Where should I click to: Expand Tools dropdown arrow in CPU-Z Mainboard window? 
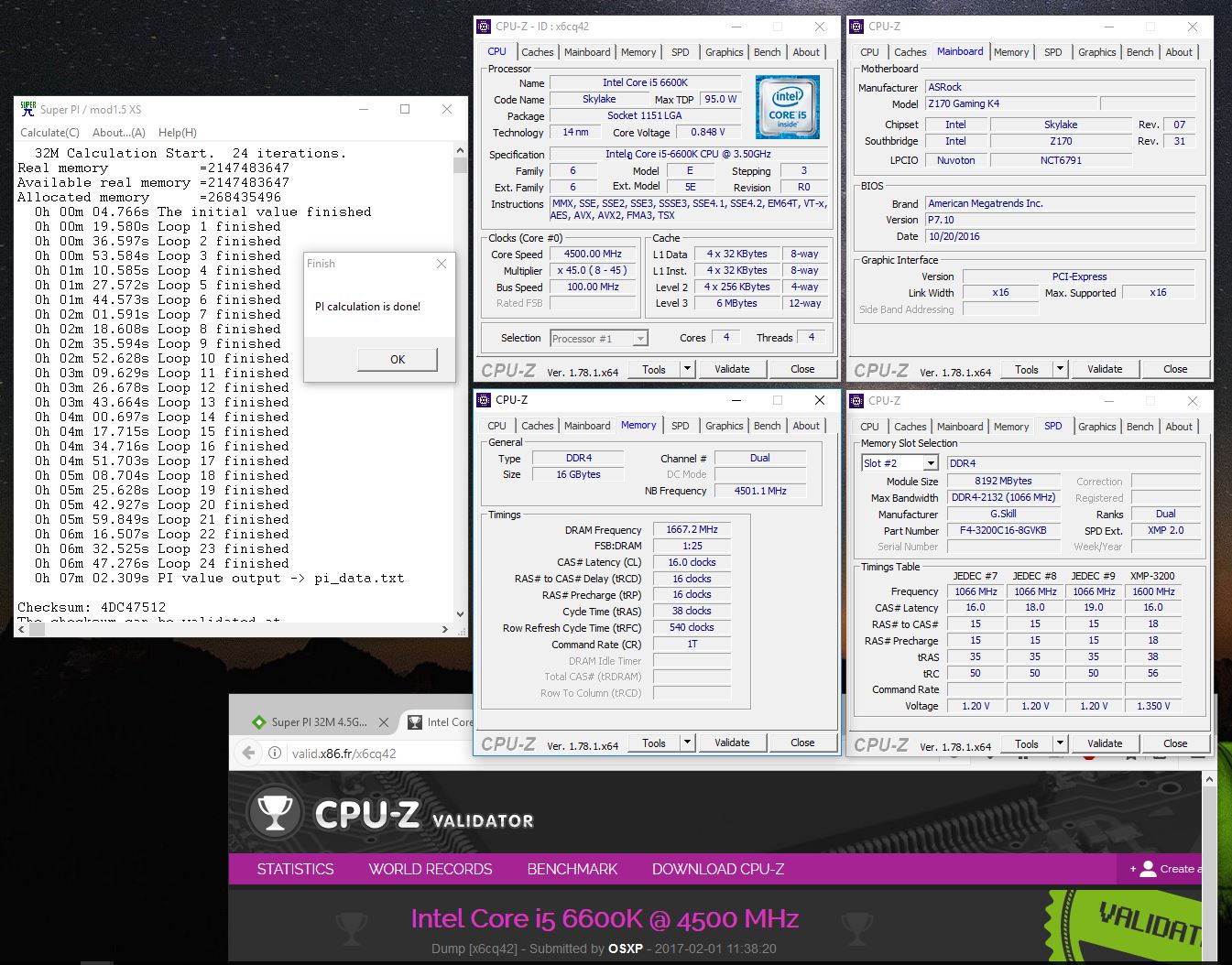pos(1060,369)
